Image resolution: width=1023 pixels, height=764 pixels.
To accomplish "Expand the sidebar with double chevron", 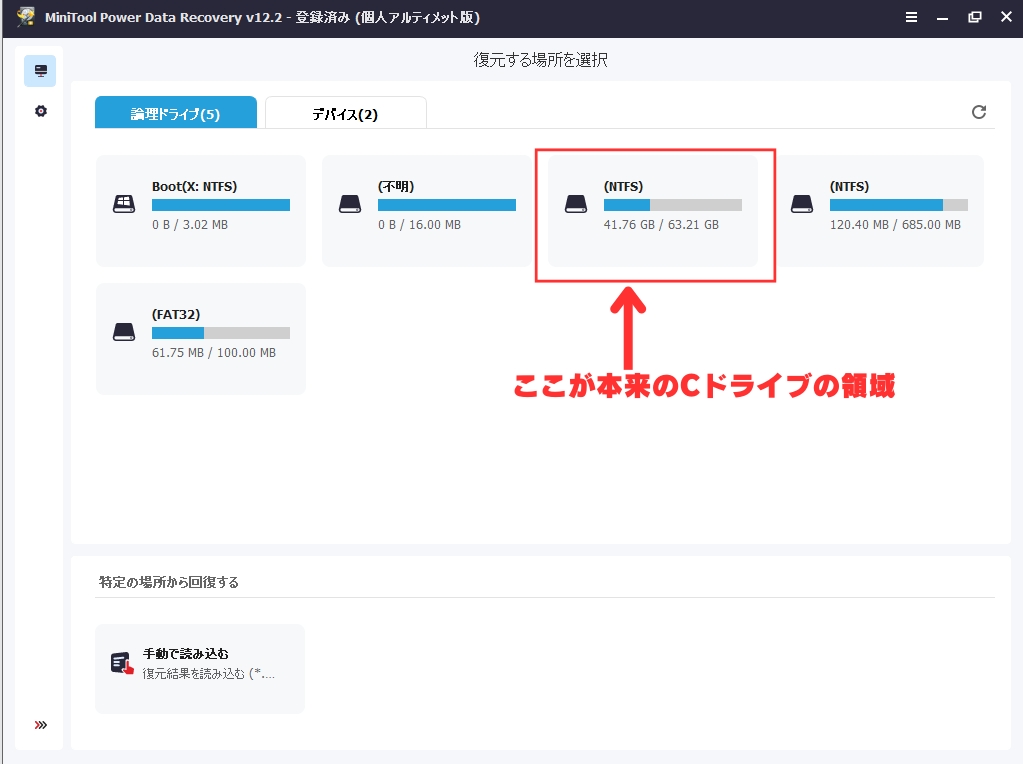I will 40,725.
